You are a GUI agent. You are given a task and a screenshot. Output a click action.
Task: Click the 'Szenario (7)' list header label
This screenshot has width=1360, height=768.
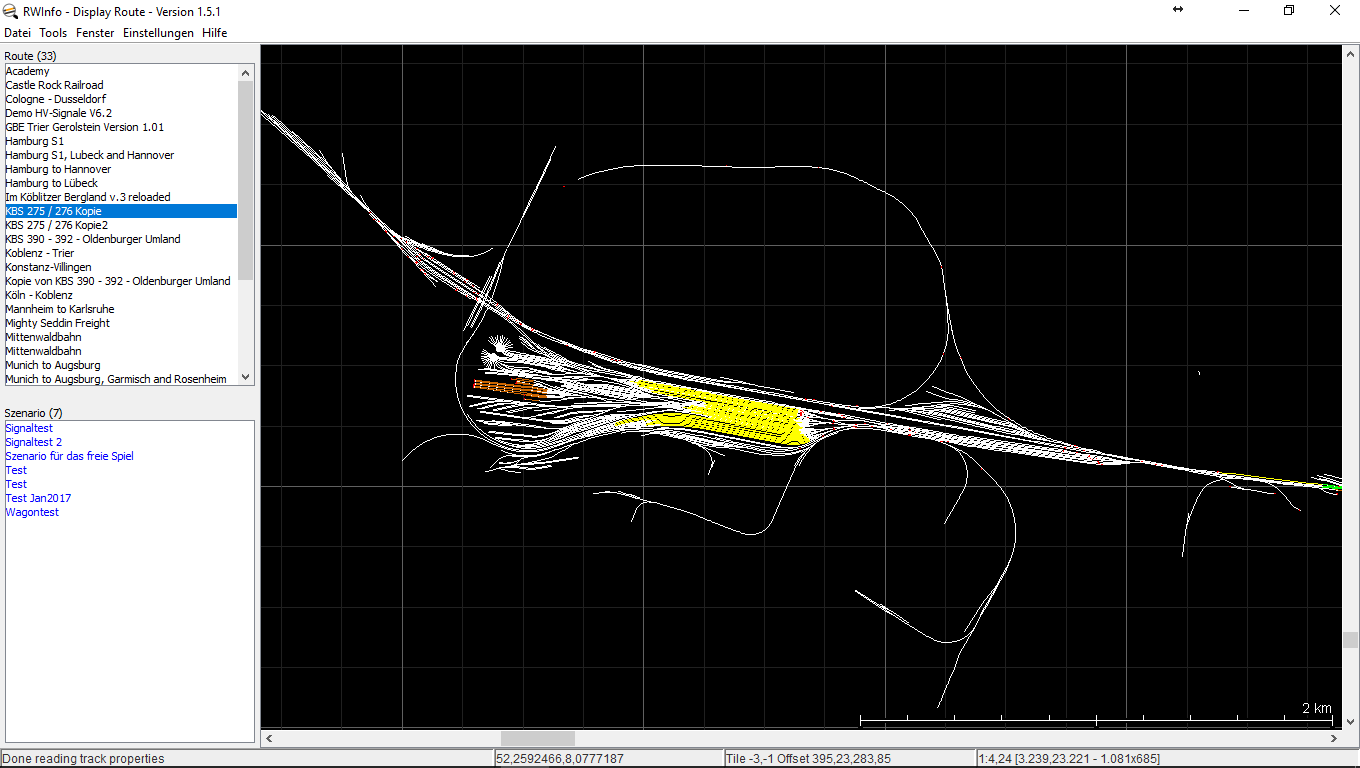click(34, 413)
